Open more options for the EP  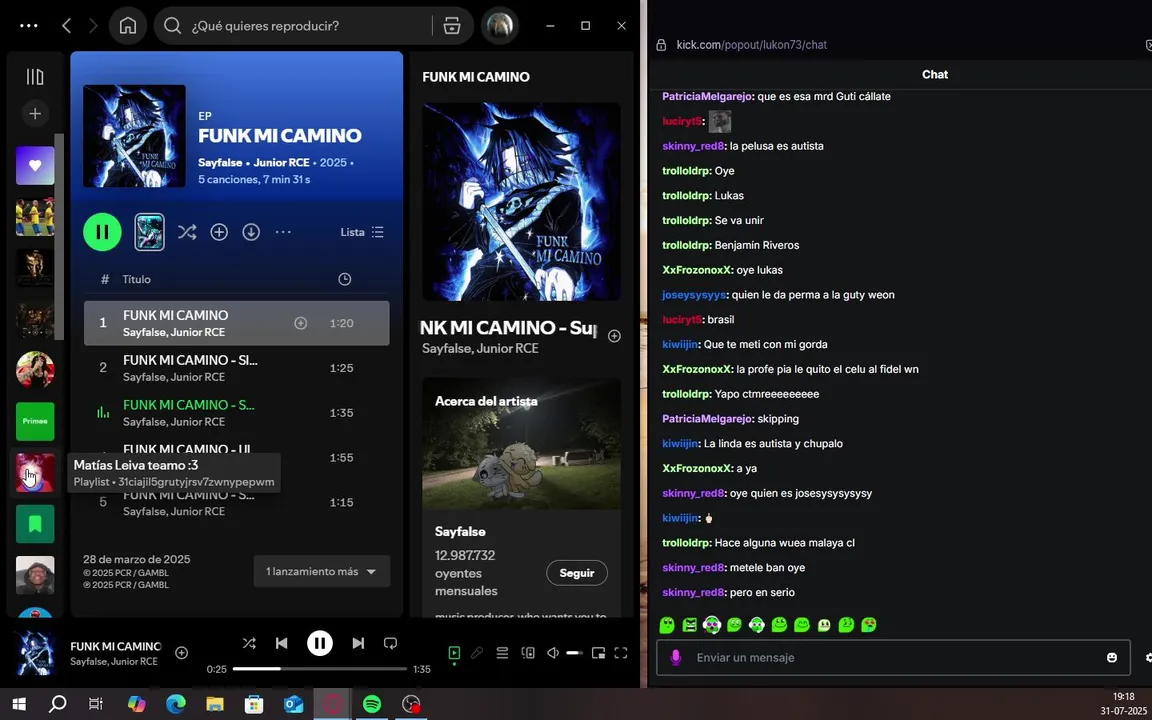click(x=284, y=232)
